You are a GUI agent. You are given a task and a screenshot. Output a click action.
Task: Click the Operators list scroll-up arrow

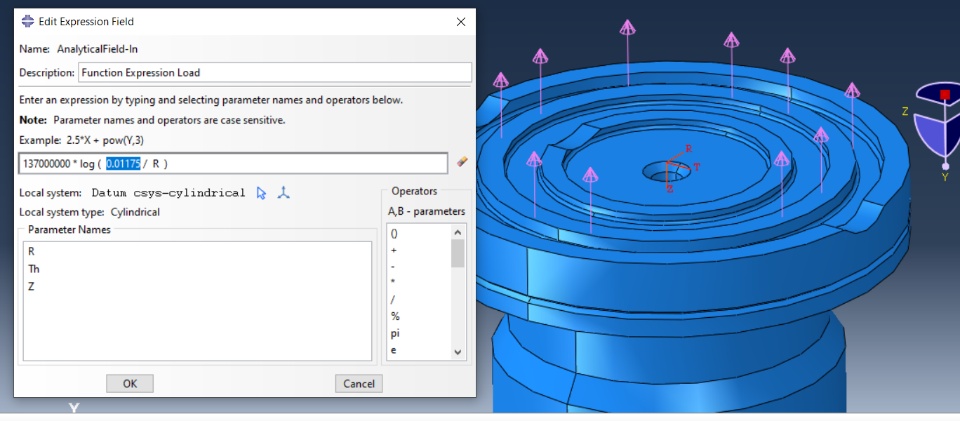(458, 232)
